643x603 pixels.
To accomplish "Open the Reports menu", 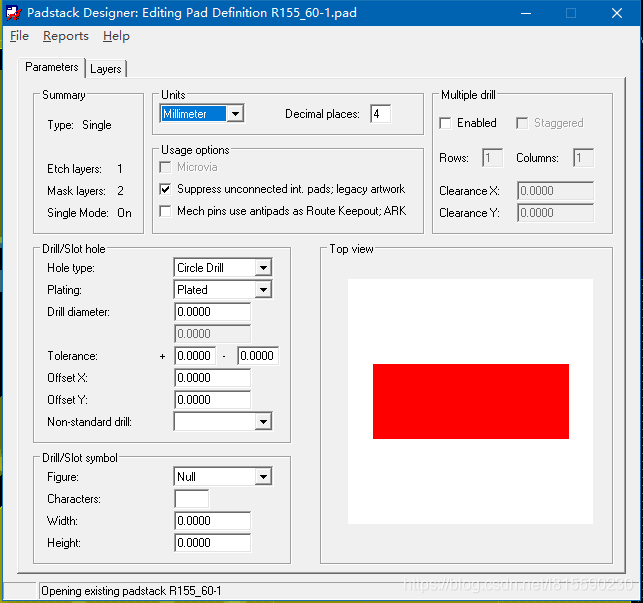I will click(x=66, y=36).
